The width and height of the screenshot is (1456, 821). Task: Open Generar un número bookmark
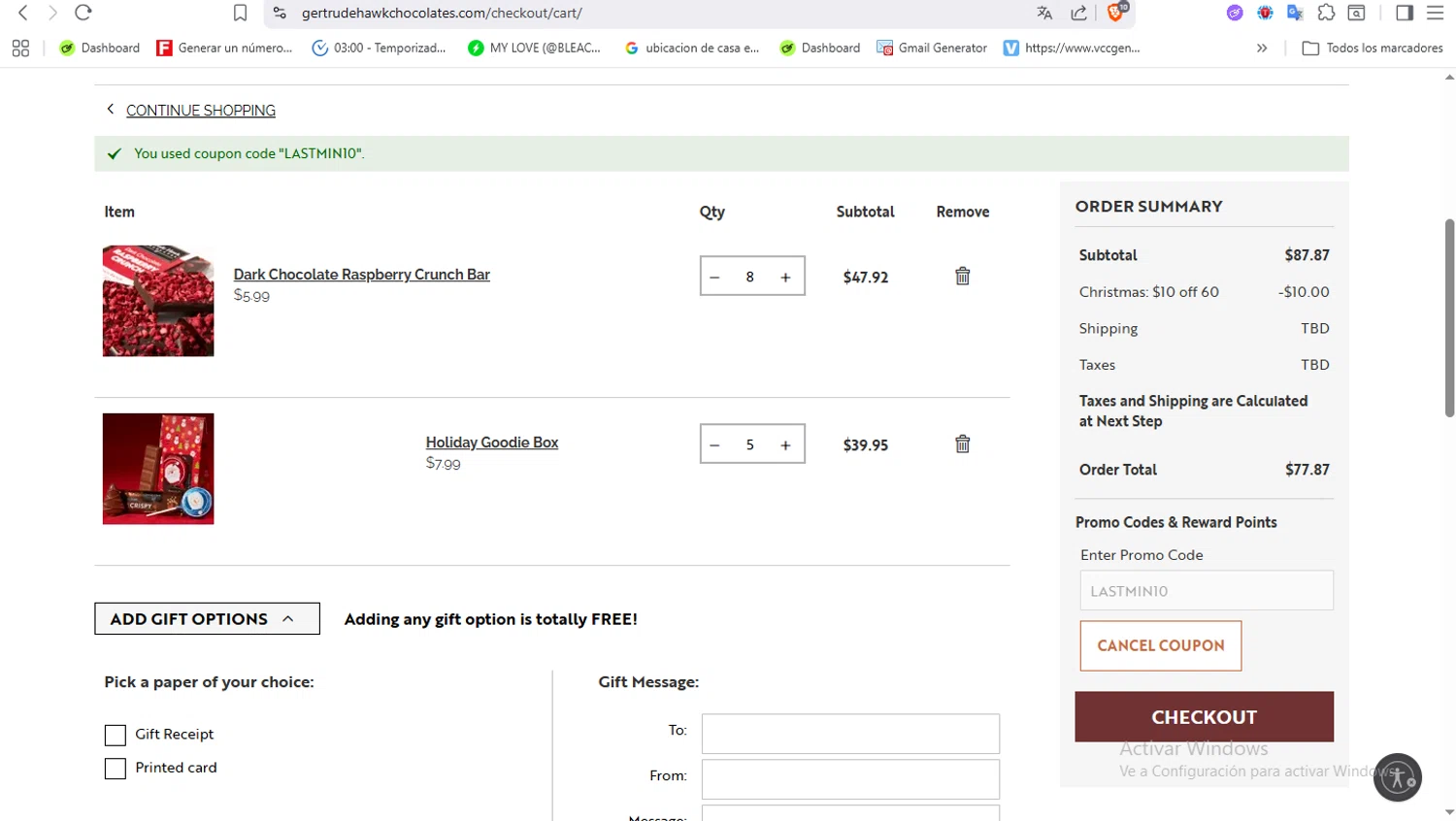(x=224, y=48)
